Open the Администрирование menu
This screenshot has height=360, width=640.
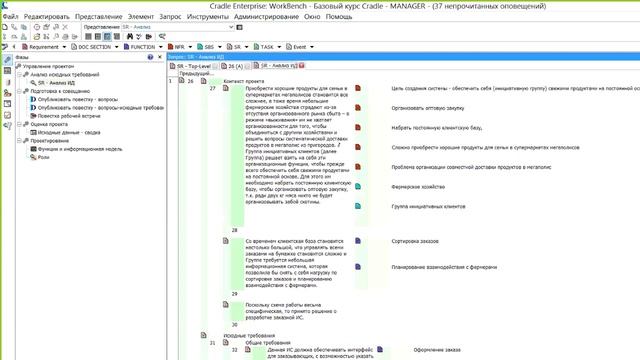pyautogui.click(x=267, y=17)
